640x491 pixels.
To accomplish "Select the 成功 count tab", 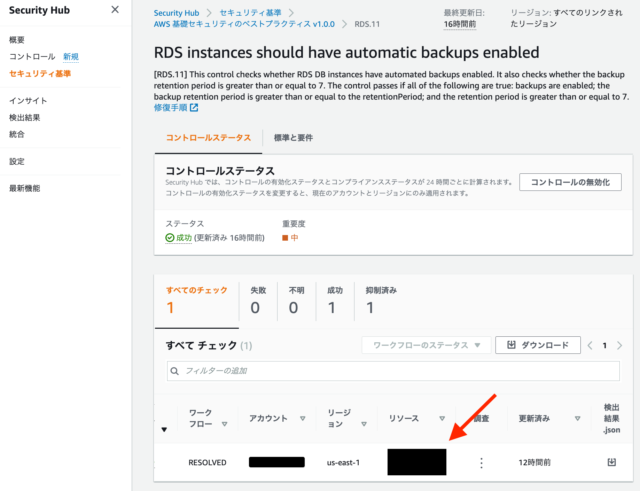I will tap(335, 301).
